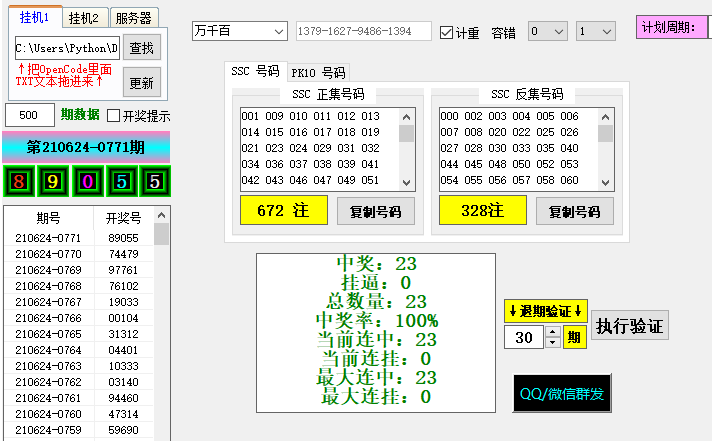Select the PK10 号码 tab
The height and width of the screenshot is (441, 712).
tap(318, 73)
